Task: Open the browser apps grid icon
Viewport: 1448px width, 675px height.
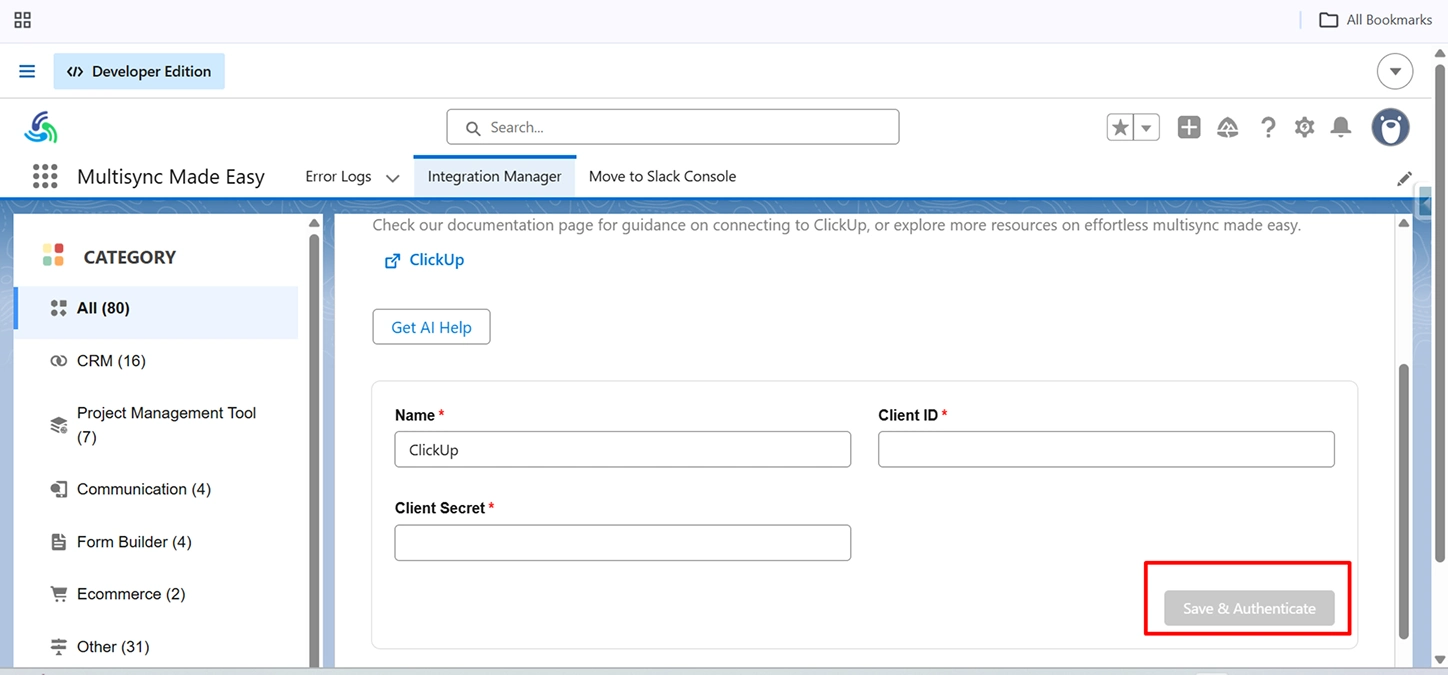Action: (x=22, y=20)
